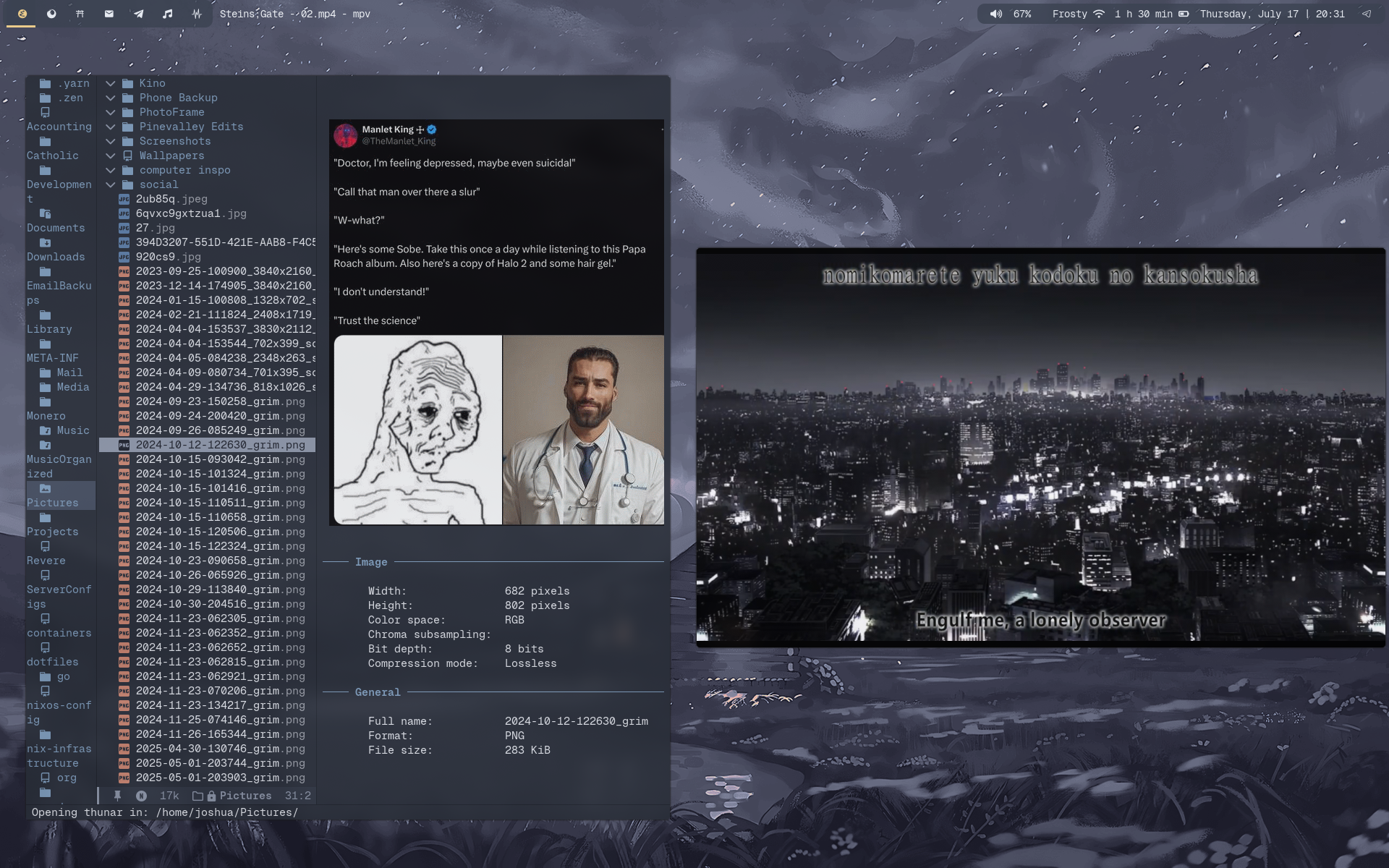
Task: Click the tray paper plane icon after the clock
Action: tap(1367, 14)
